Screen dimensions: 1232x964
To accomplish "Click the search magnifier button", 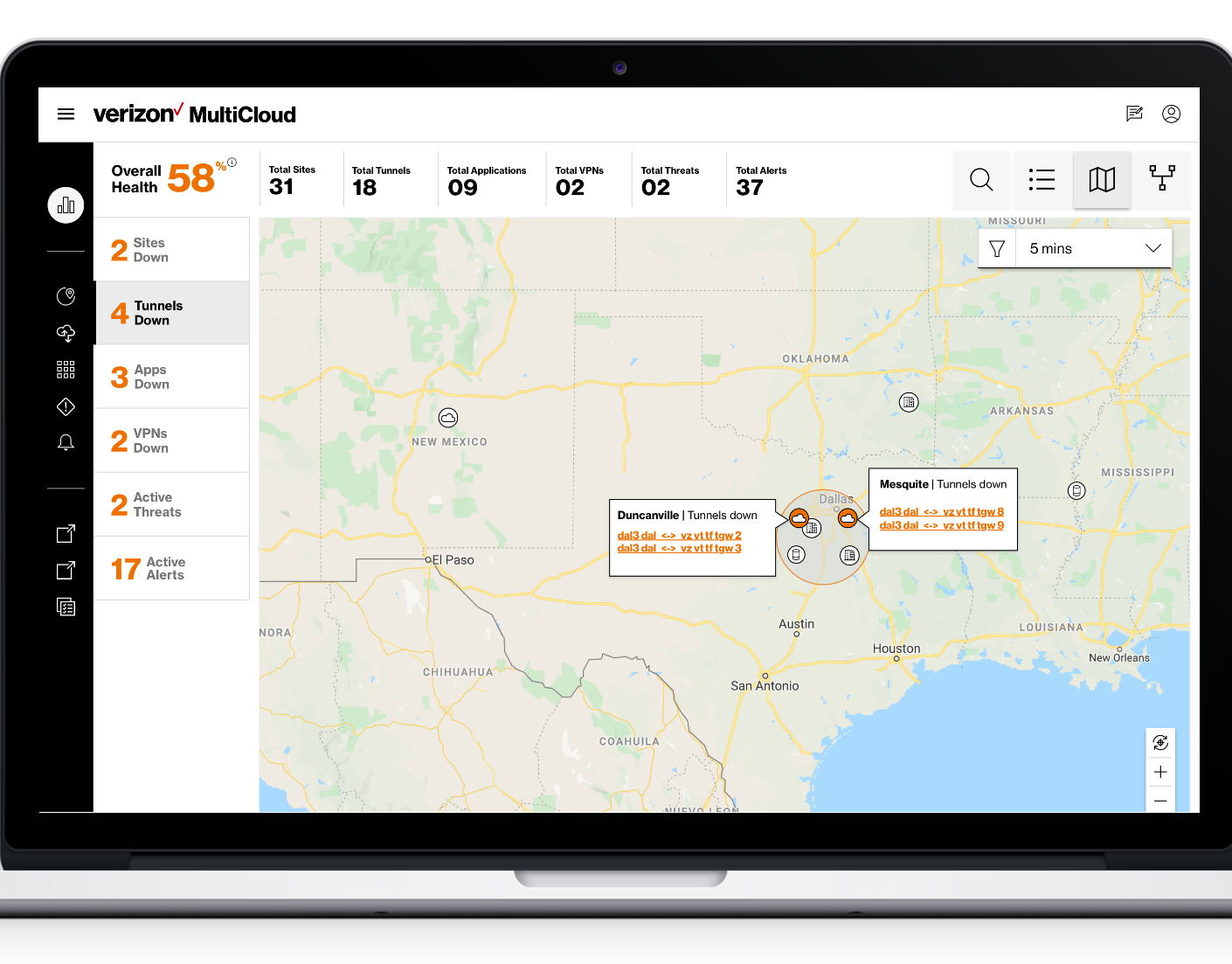I will (x=981, y=180).
